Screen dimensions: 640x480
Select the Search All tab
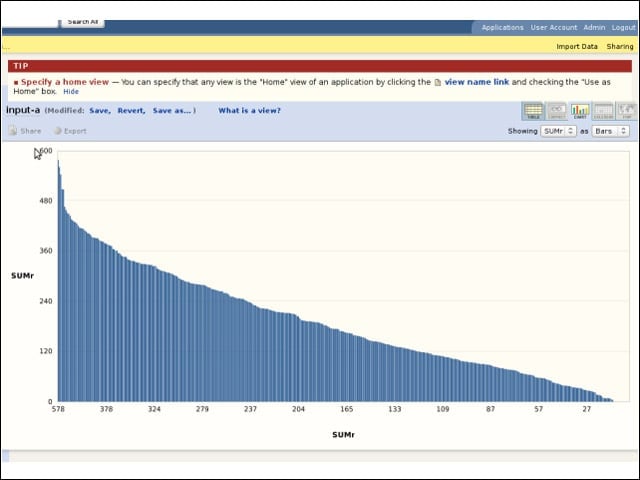coord(82,22)
